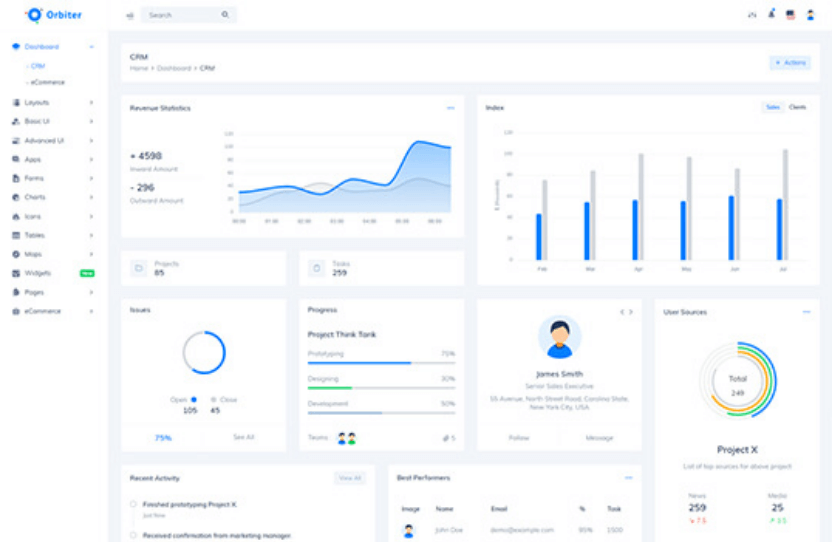The height and width of the screenshot is (542, 832).
Task: Click the Projects card icon
Action: point(138,268)
